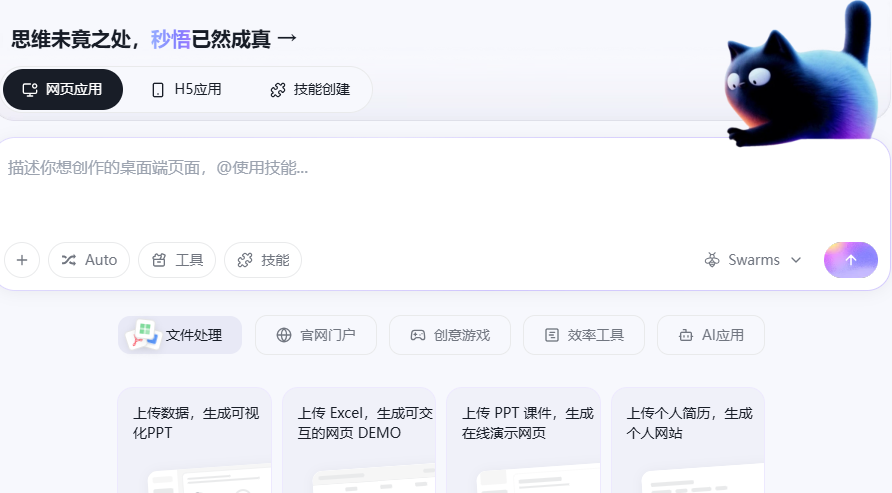The width and height of the screenshot is (892, 493).
Task: Select the 文件处理 category chip
Action: click(180, 335)
